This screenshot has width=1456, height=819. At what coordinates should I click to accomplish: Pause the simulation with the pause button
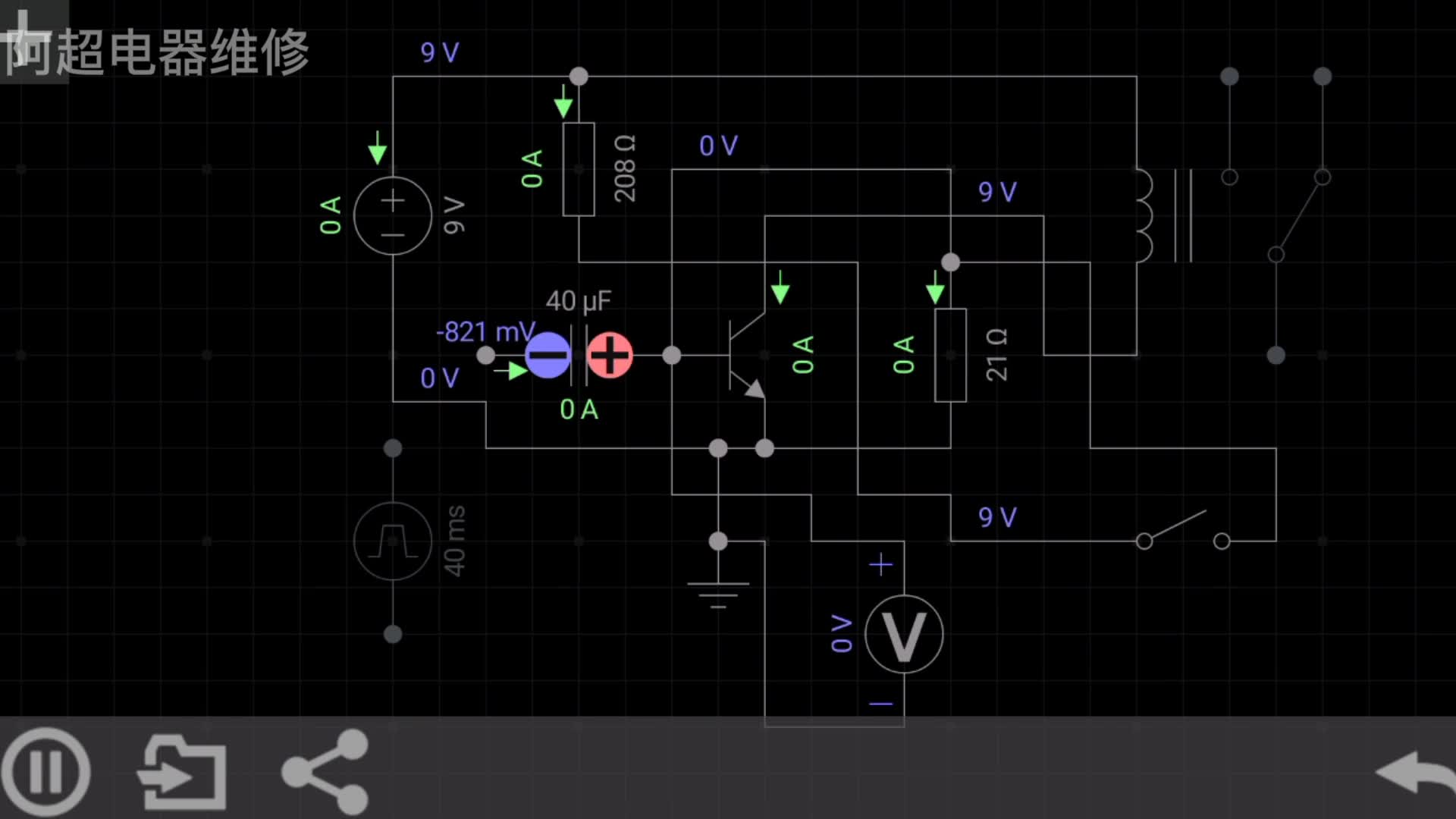coord(46,771)
